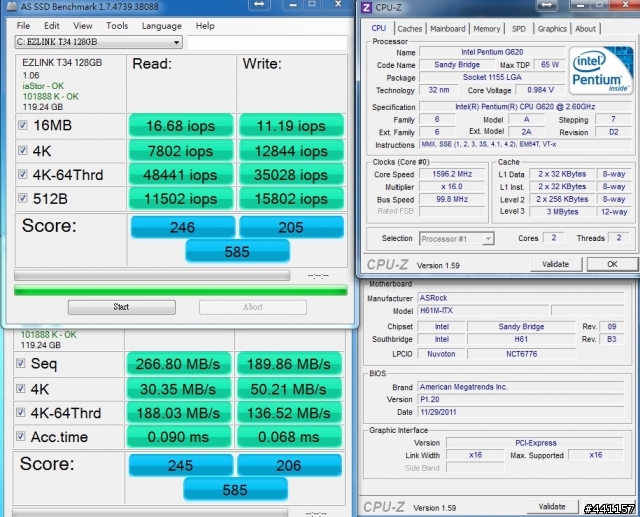The image size is (640, 517).
Task: Click the 0.090 ms access time result
Action: [179, 437]
